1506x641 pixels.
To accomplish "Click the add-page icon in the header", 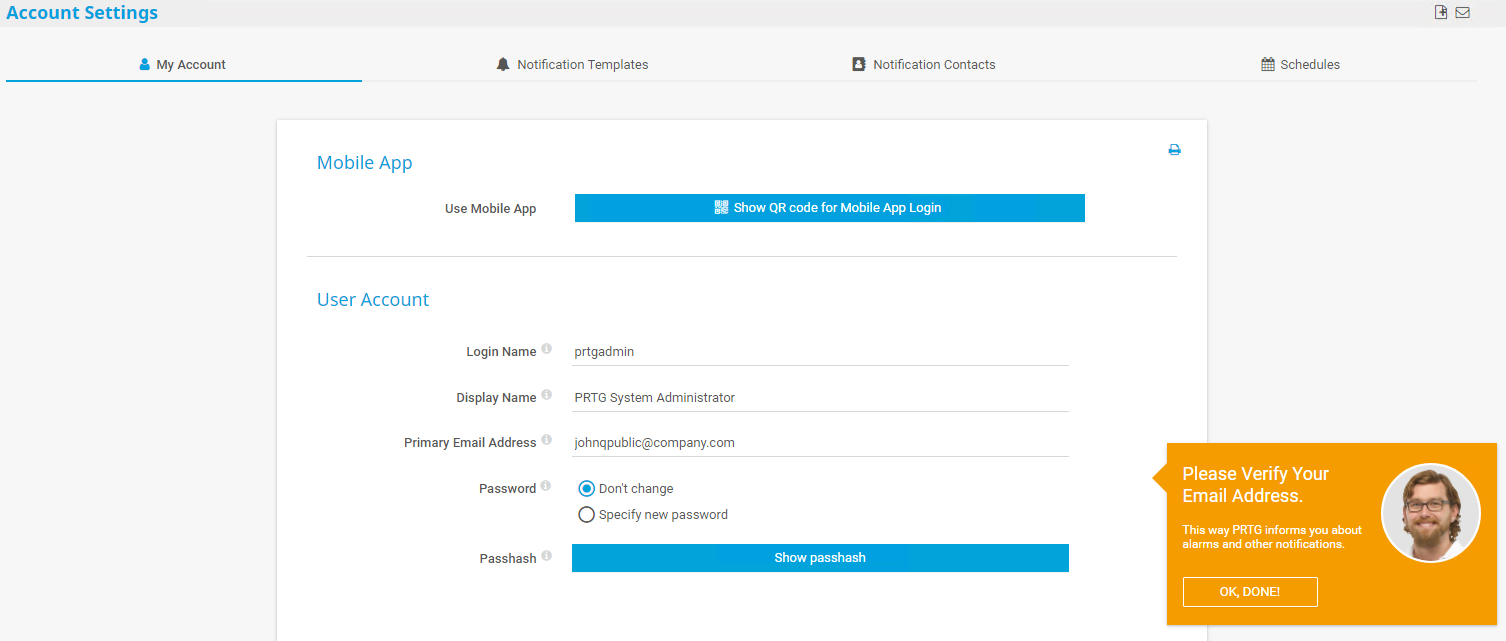I will click(x=1441, y=13).
